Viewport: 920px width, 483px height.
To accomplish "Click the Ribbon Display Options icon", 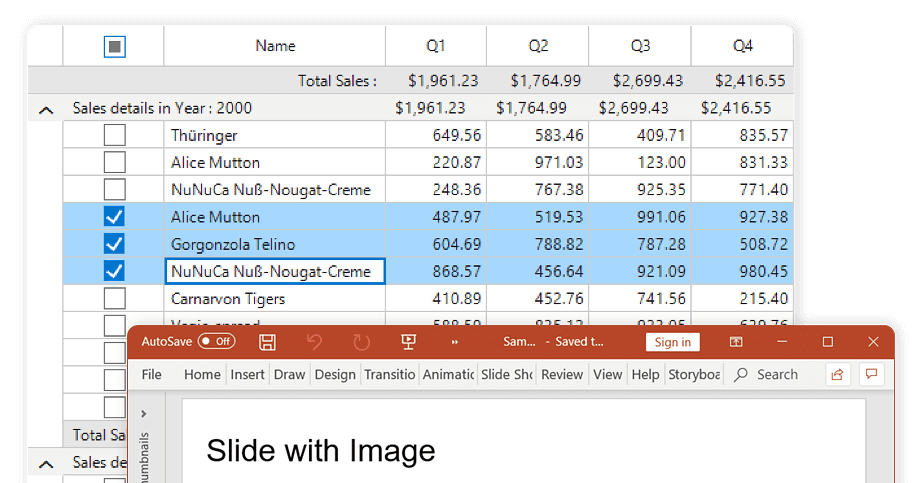I will tap(736, 342).
